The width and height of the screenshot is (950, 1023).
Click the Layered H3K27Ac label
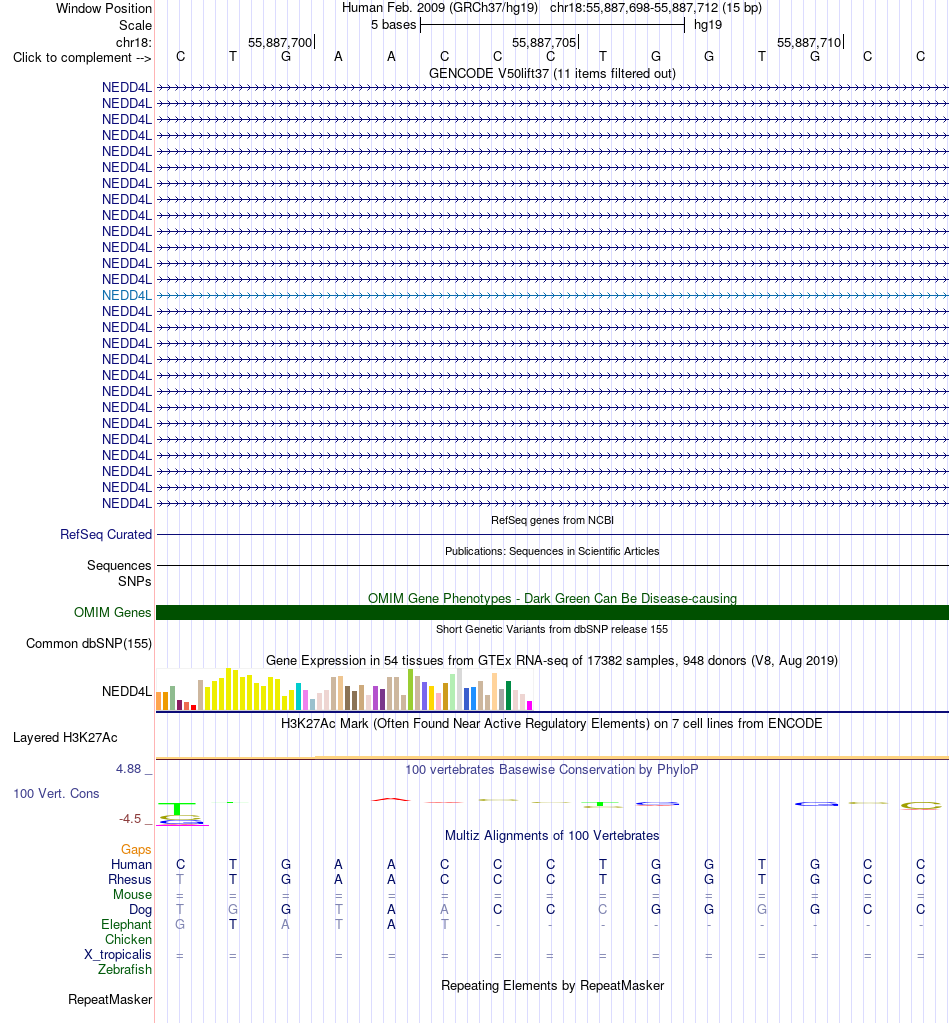point(65,738)
